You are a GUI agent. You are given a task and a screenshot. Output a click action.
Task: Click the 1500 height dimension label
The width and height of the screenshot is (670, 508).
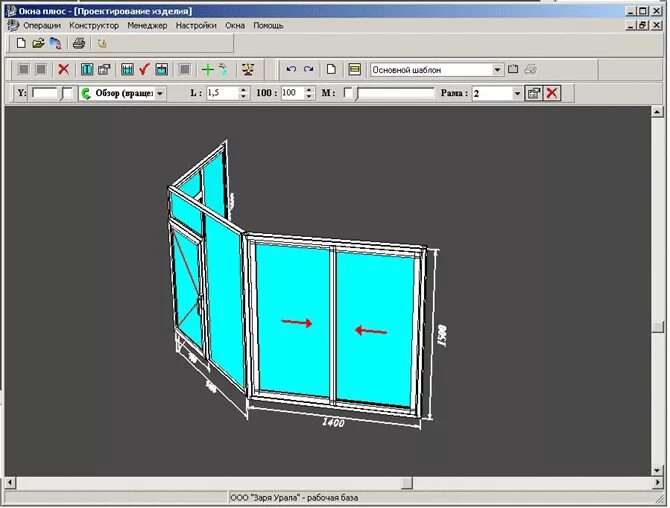pos(442,335)
